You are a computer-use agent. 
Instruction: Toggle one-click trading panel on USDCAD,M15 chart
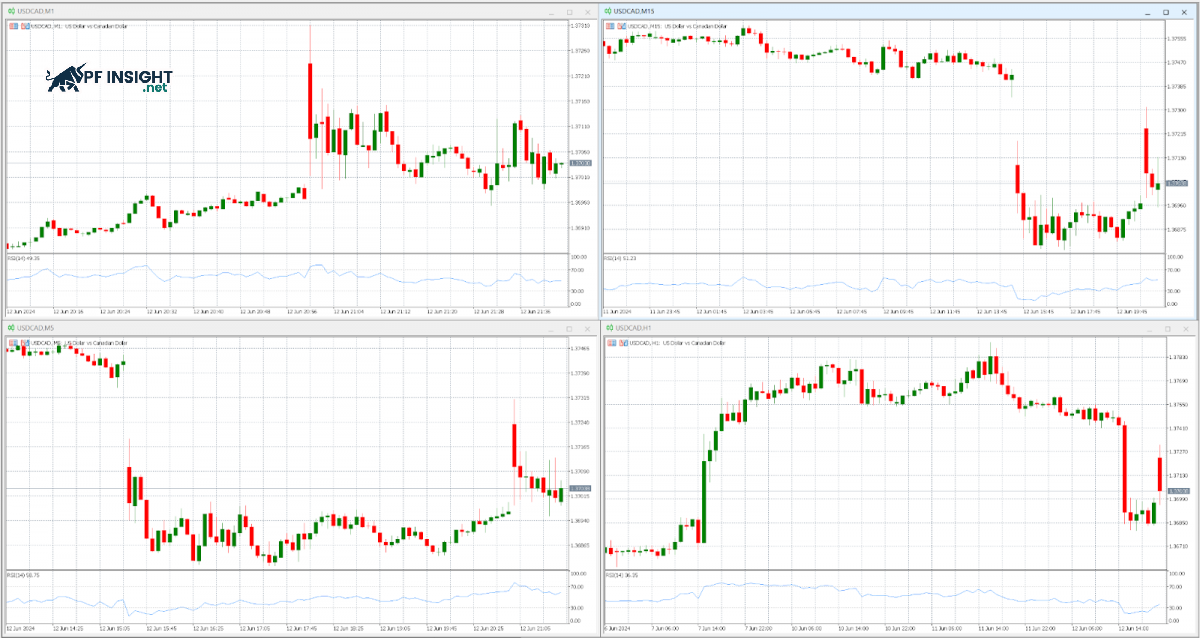coord(611,26)
